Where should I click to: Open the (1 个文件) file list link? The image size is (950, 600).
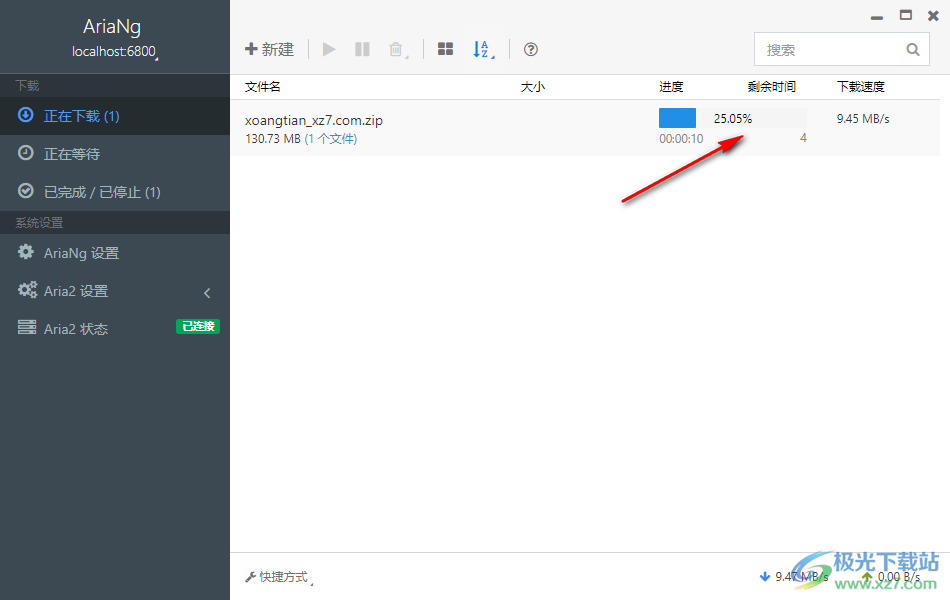331,139
